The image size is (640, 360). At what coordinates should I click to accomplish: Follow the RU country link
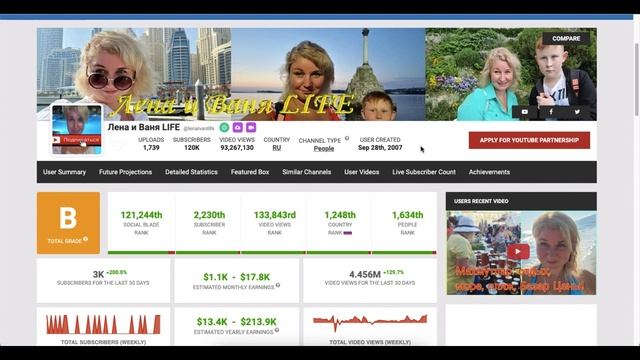[x=277, y=148]
